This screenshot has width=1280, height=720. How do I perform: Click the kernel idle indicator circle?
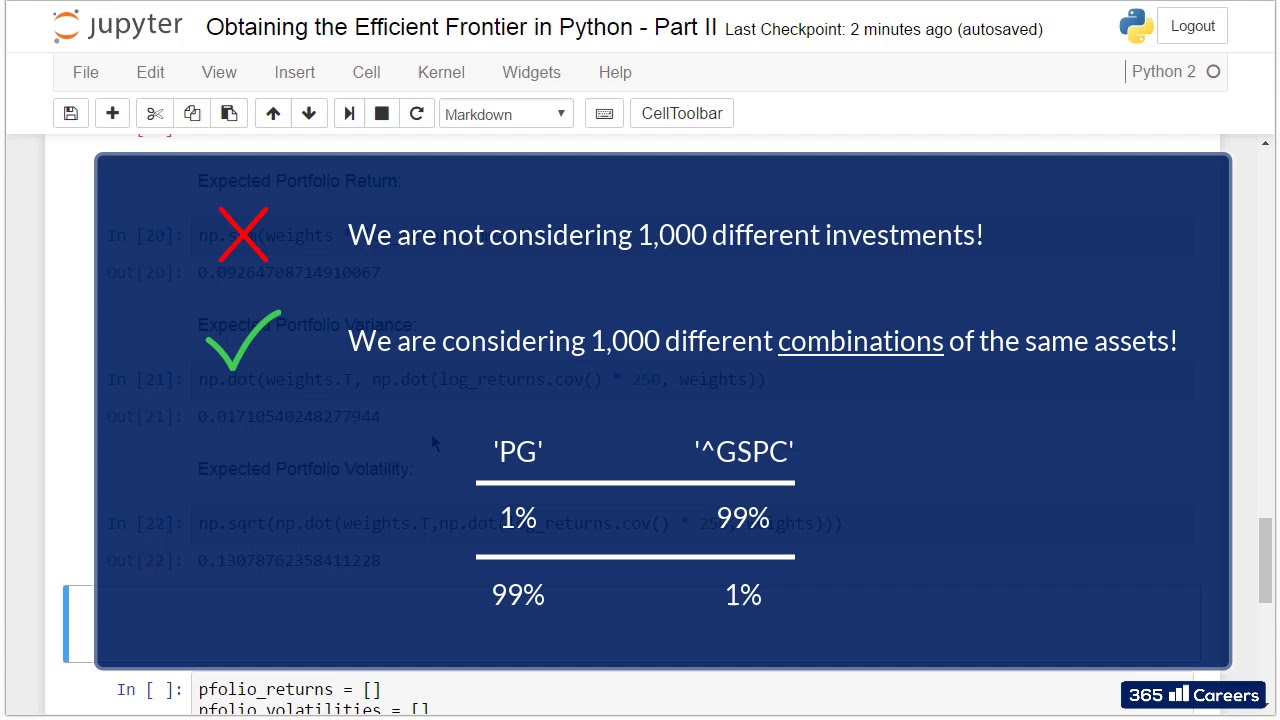point(1213,72)
